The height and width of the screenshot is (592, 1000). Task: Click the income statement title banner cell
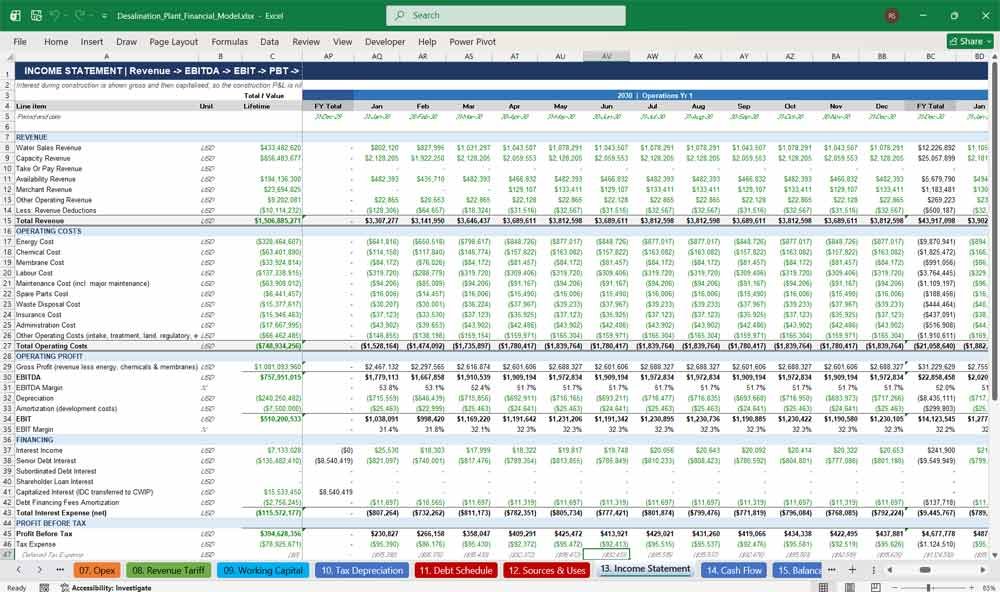(x=161, y=71)
